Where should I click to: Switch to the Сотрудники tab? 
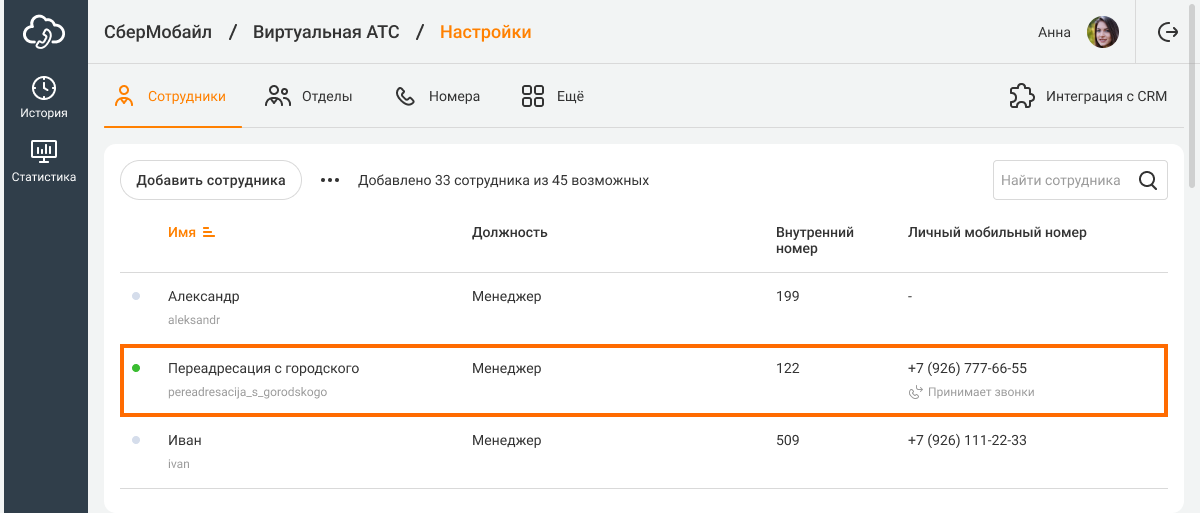coord(172,97)
